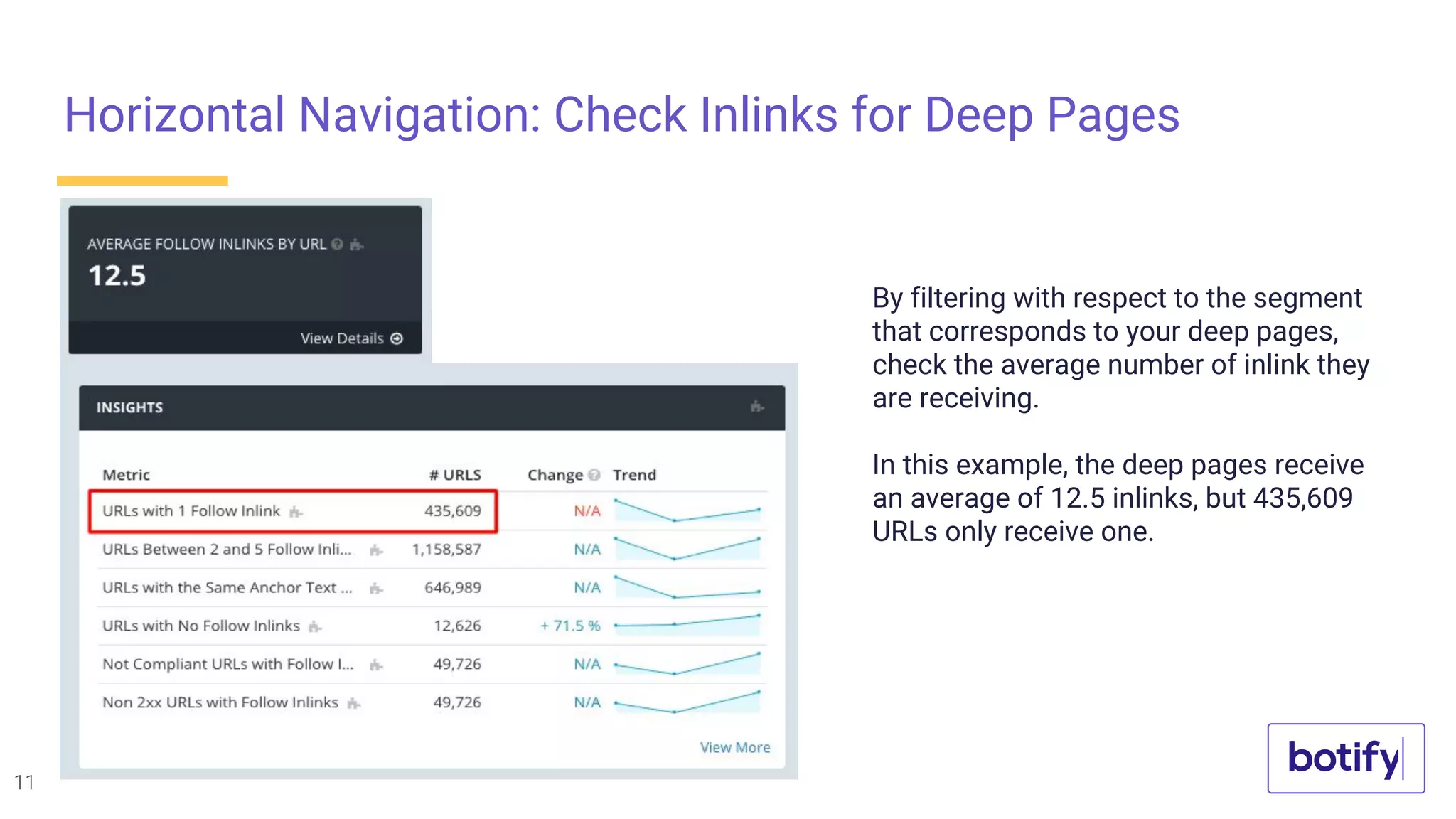Click the botify logo

[1346, 759]
